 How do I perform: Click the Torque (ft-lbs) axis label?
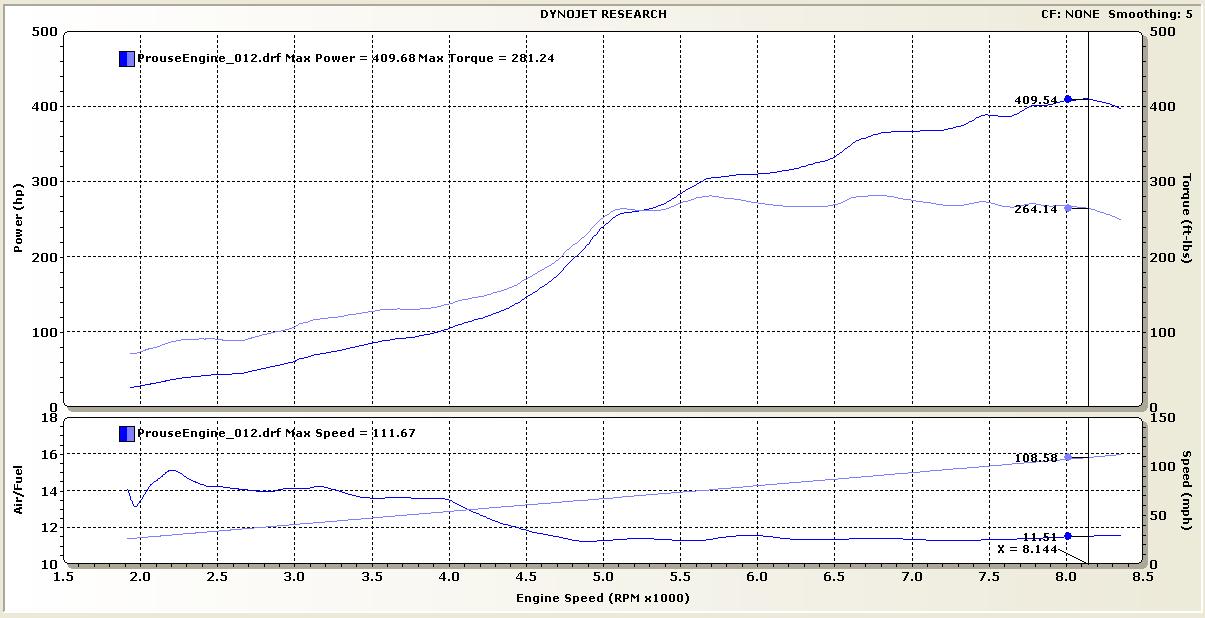tap(1187, 219)
